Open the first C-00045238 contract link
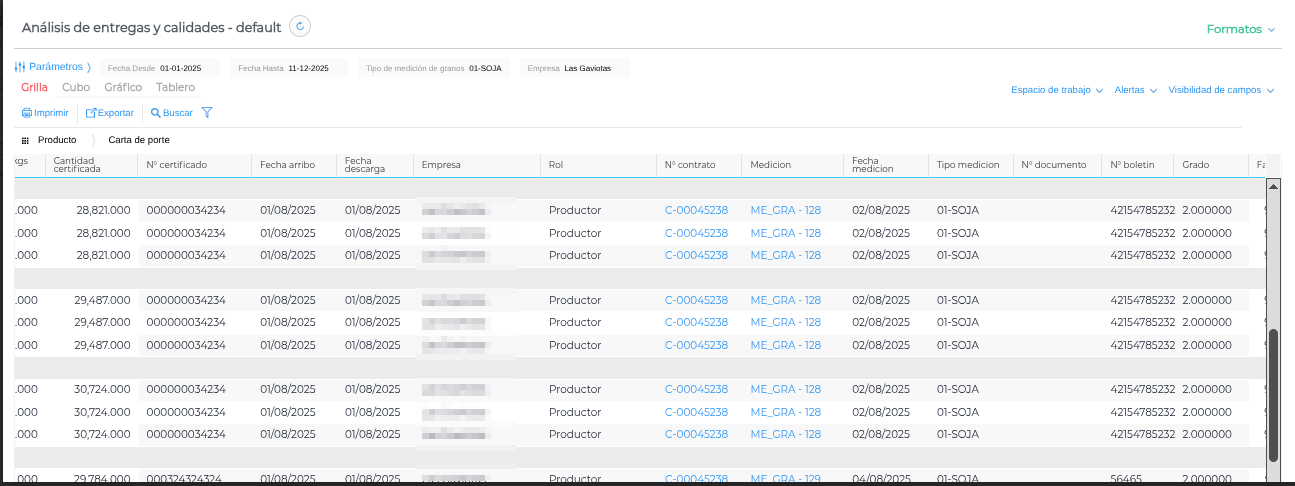1295x486 pixels. [x=696, y=211]
